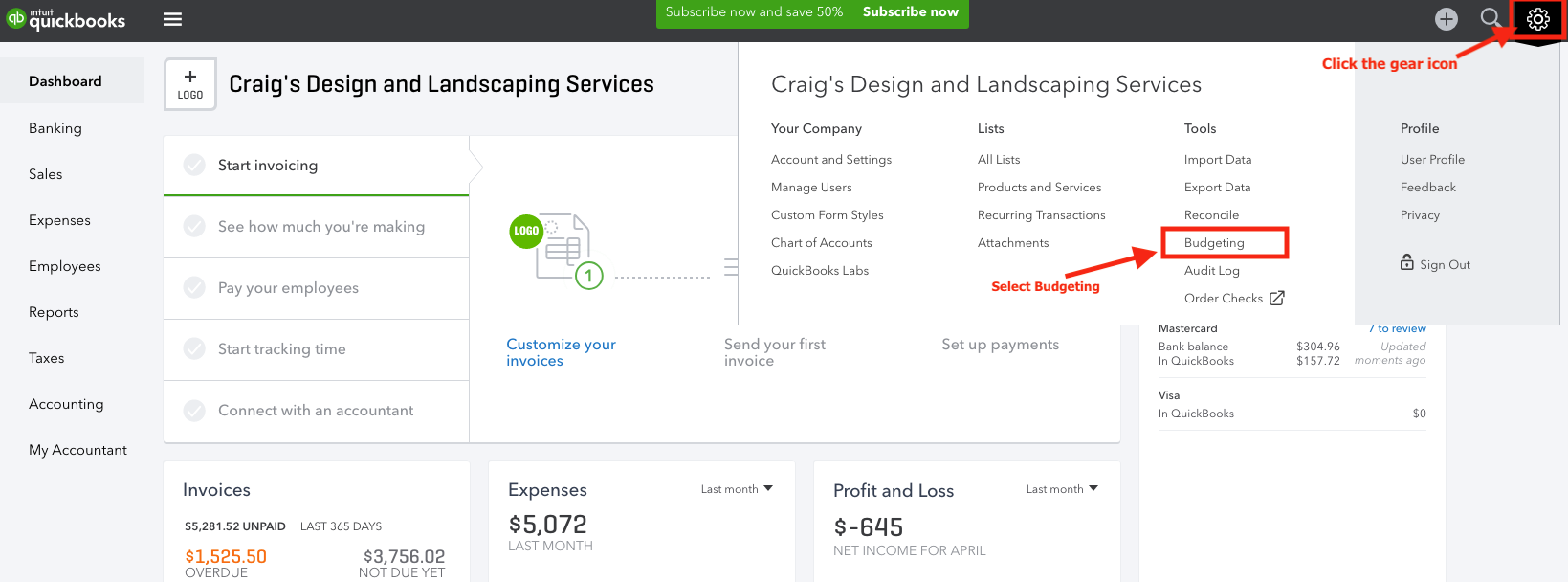The image size is (1568, 582).
Task: Click the 7 to review link
Action: 1397,328
